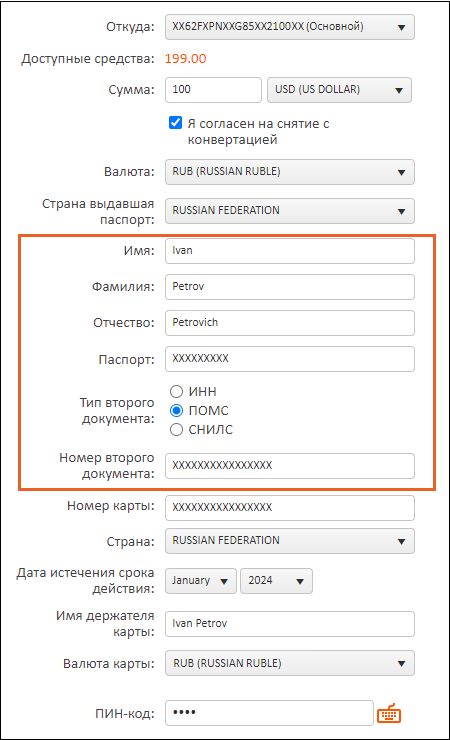
Task: Open the Страна dropdown below the card number
Action: point(290,541)
